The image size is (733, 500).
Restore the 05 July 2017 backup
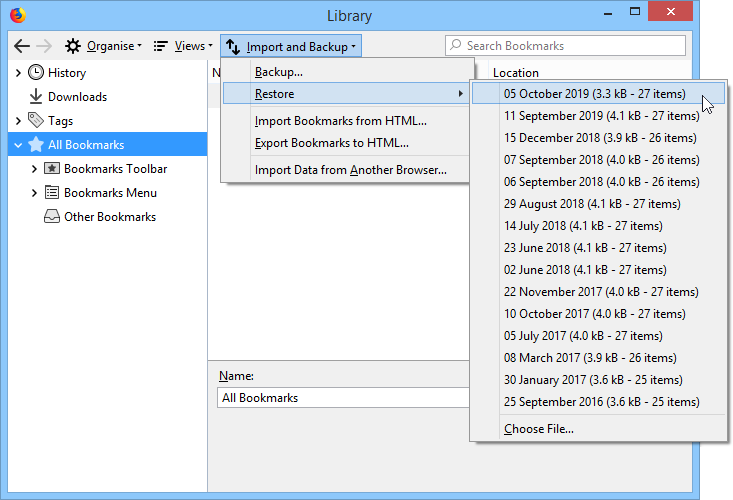(598, 335)
